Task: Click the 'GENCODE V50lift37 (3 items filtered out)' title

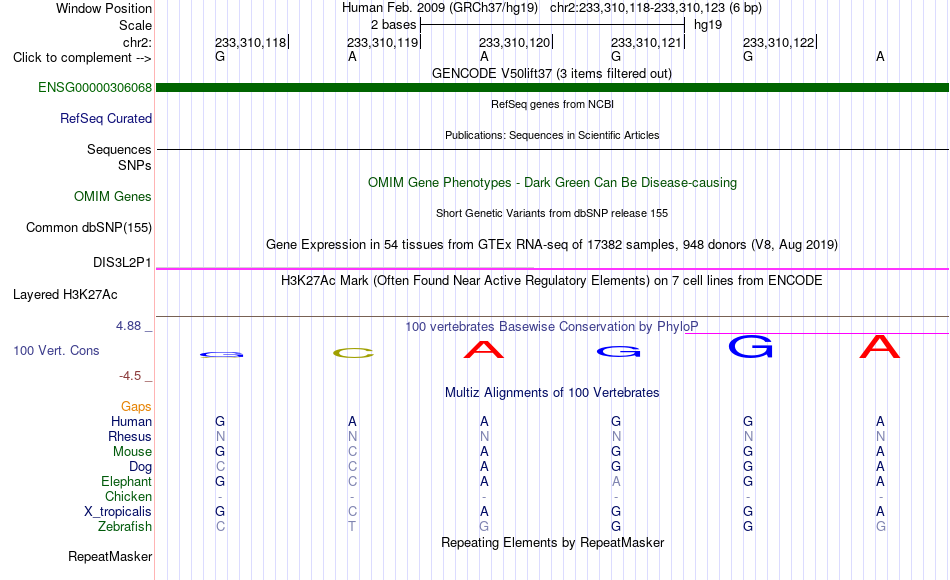Action: [x=551, y=73]
